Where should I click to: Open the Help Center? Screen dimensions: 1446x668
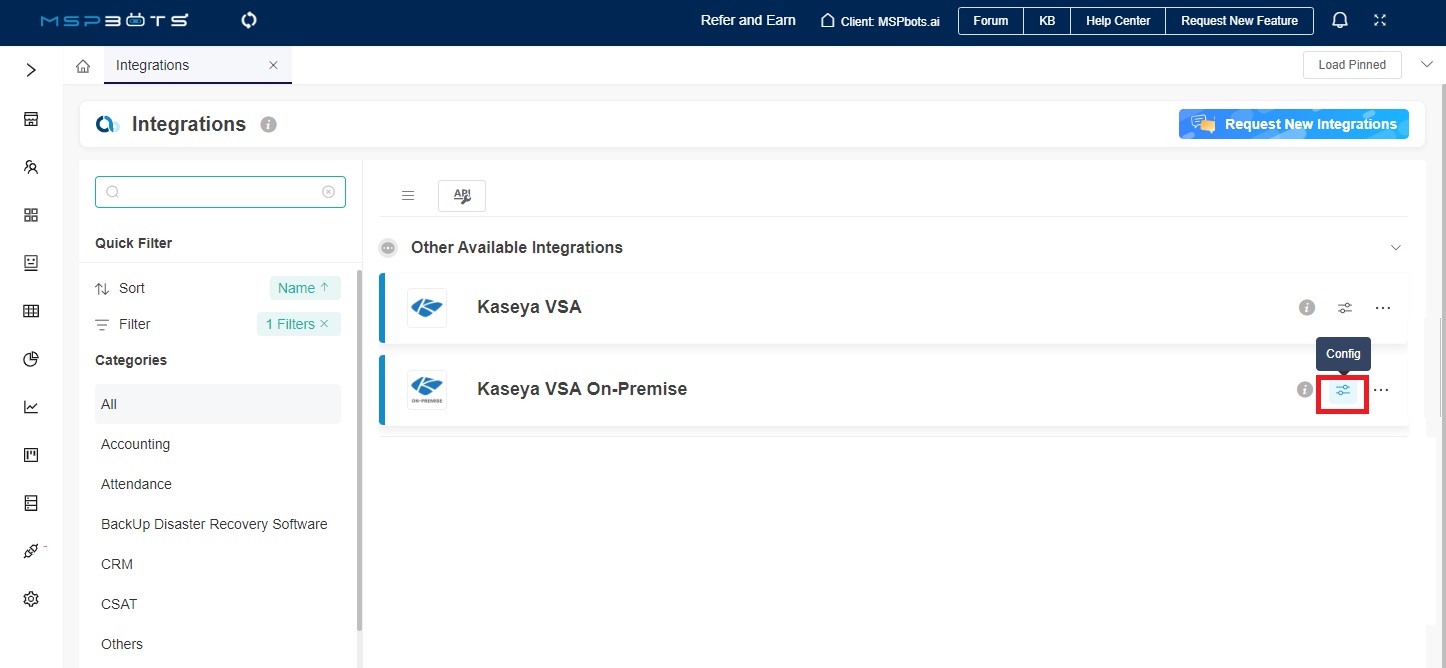(x=1118, y=20)
